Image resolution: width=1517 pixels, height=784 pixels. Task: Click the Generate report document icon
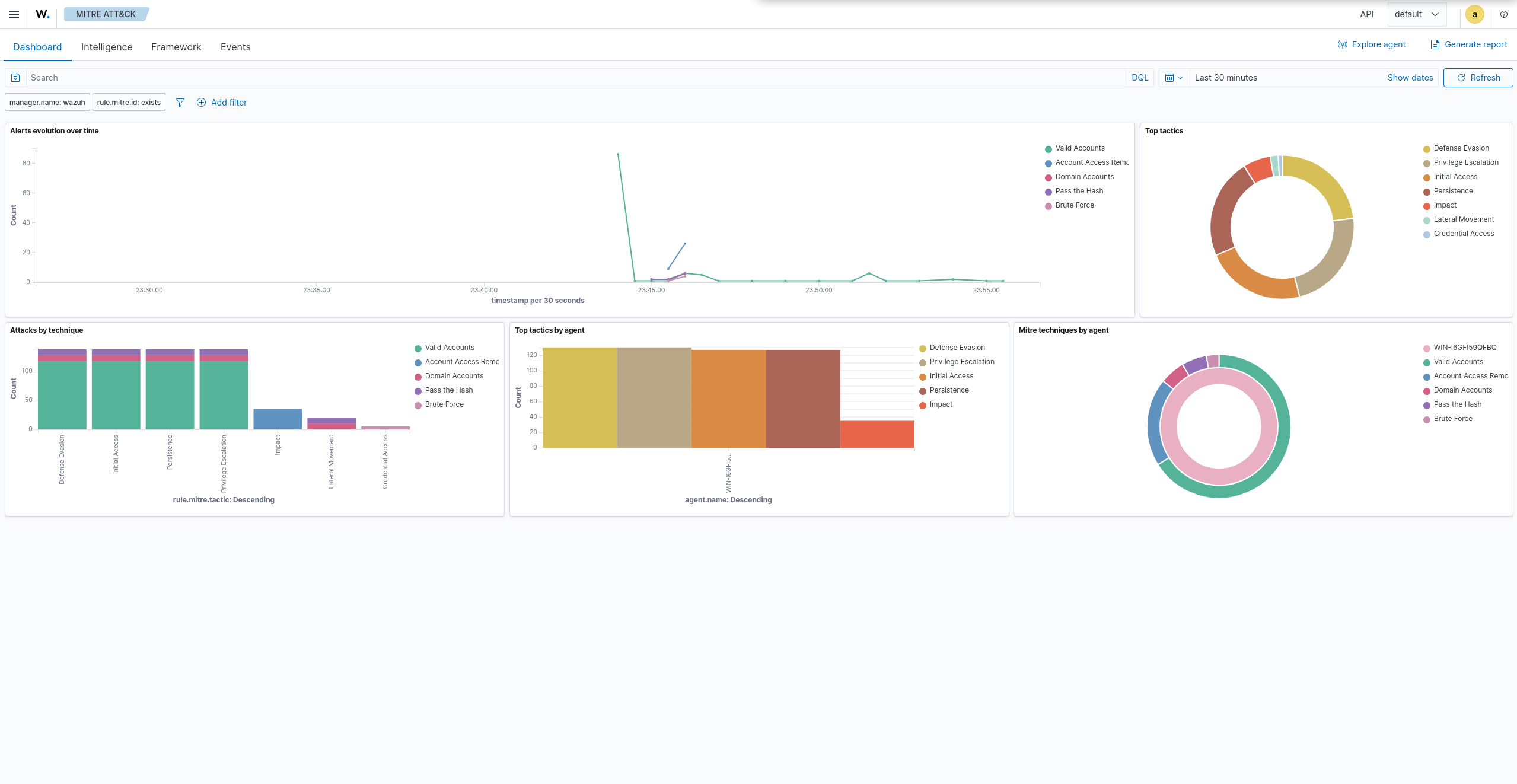point(1435,44)
